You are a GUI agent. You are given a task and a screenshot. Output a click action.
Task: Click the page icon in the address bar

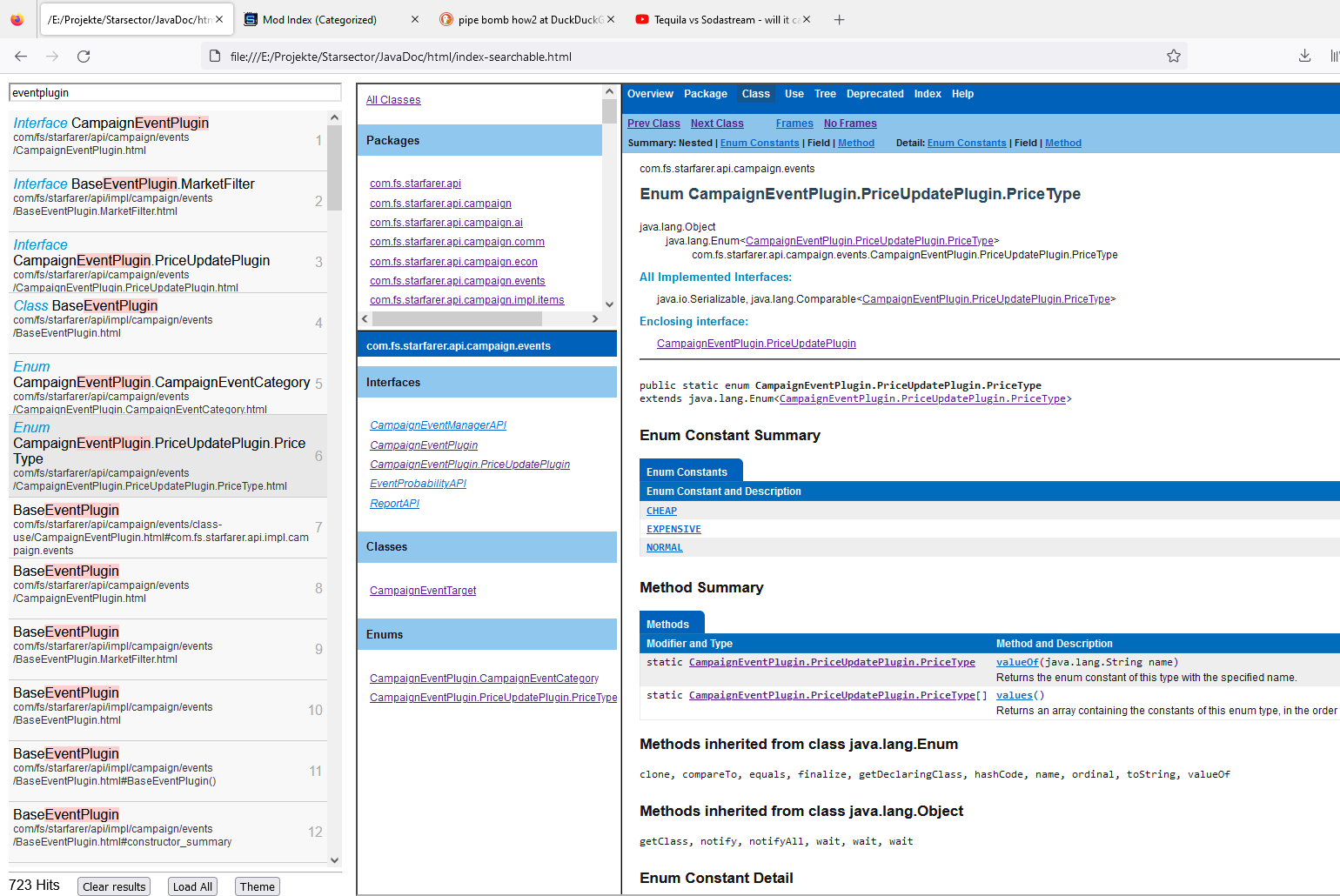click(x=215, y=57)
